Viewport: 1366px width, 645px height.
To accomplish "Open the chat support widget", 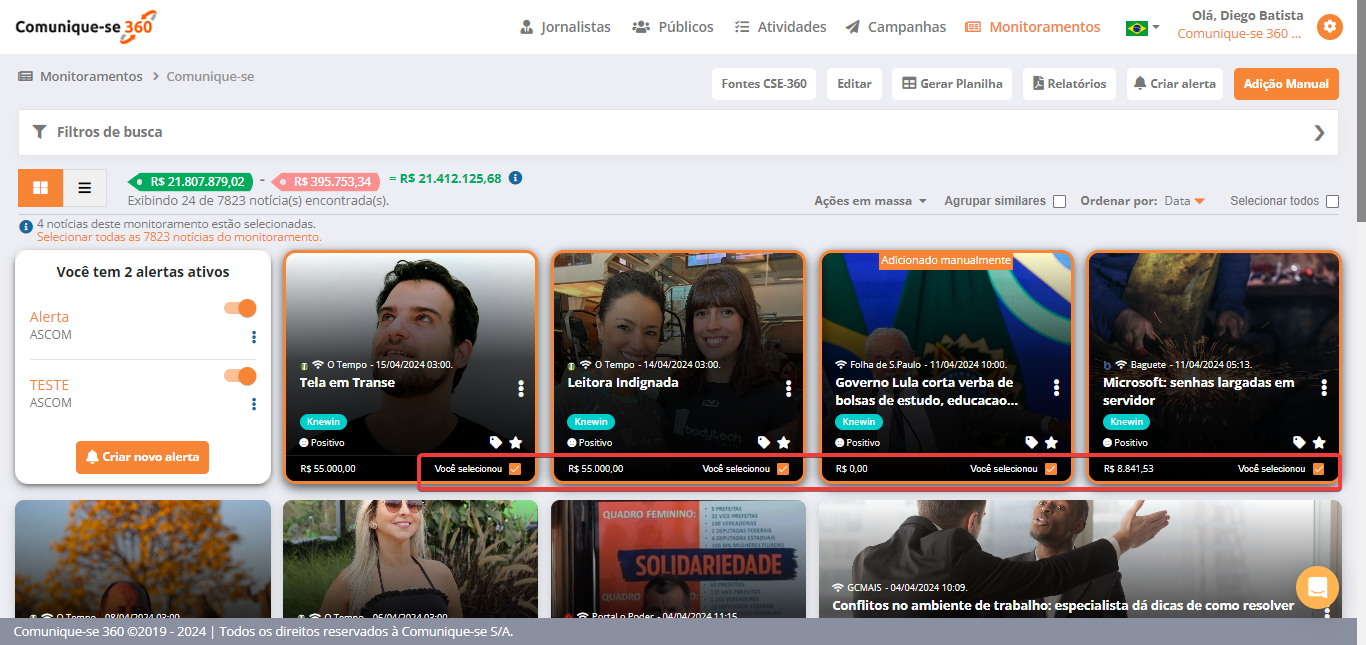I will (x=1317, y=587).
